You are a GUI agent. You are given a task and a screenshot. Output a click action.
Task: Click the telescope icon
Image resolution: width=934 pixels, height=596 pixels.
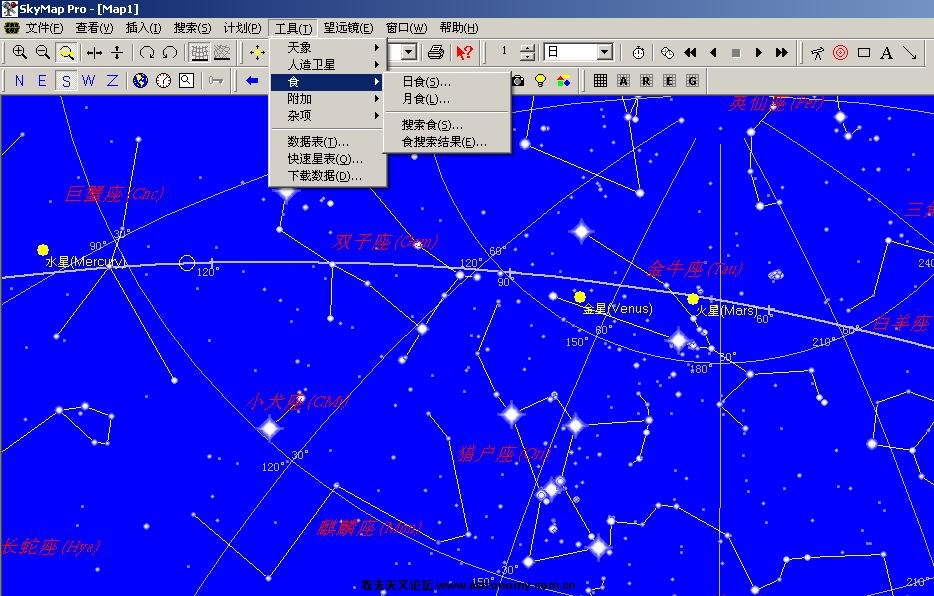pos(817,52)
